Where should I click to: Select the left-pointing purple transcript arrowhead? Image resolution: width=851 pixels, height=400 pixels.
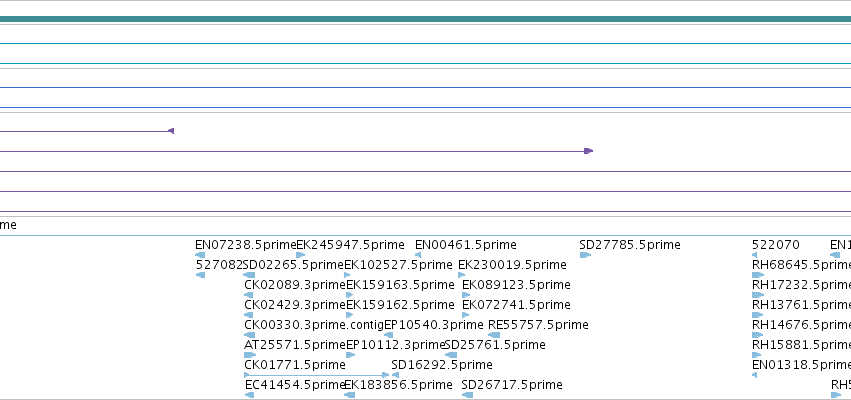(171, 131)
